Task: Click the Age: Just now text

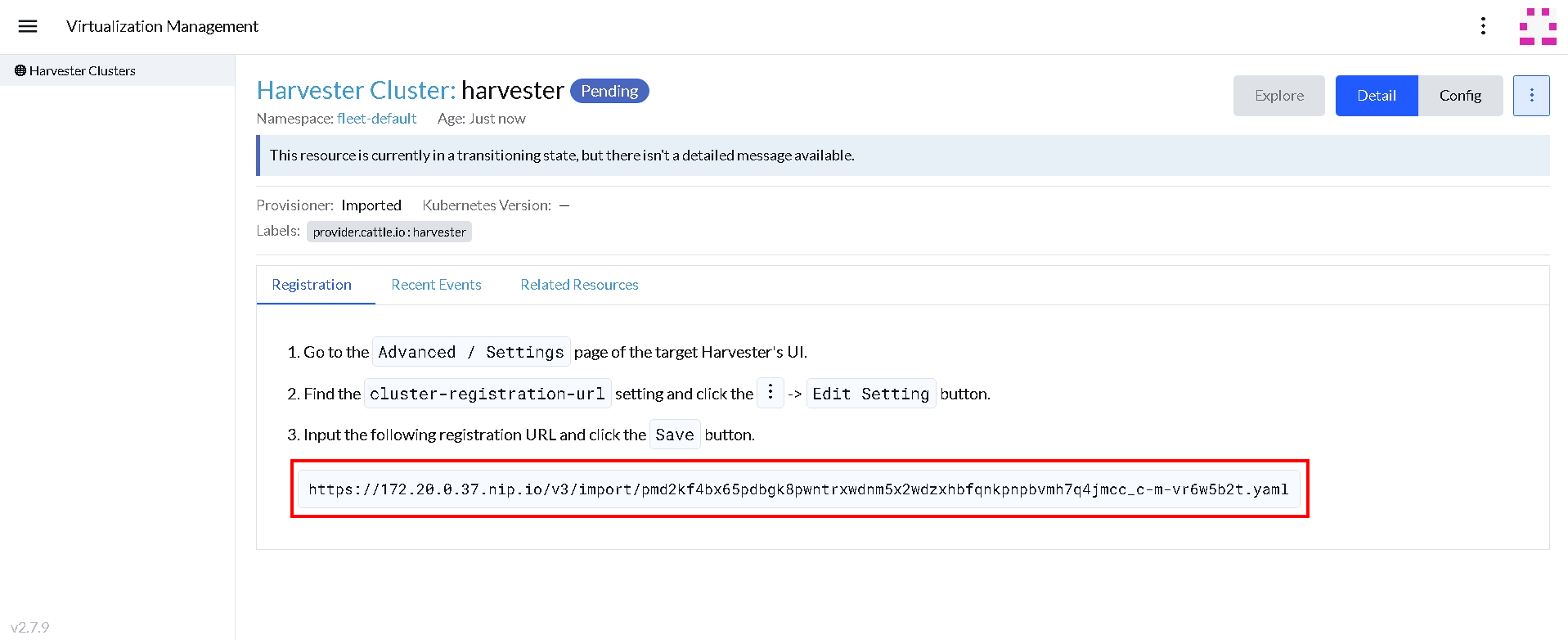Action: click(481, 119)
